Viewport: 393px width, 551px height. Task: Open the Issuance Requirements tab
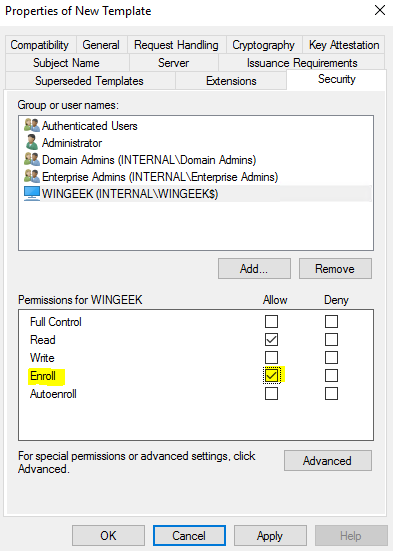click(302, 63)
